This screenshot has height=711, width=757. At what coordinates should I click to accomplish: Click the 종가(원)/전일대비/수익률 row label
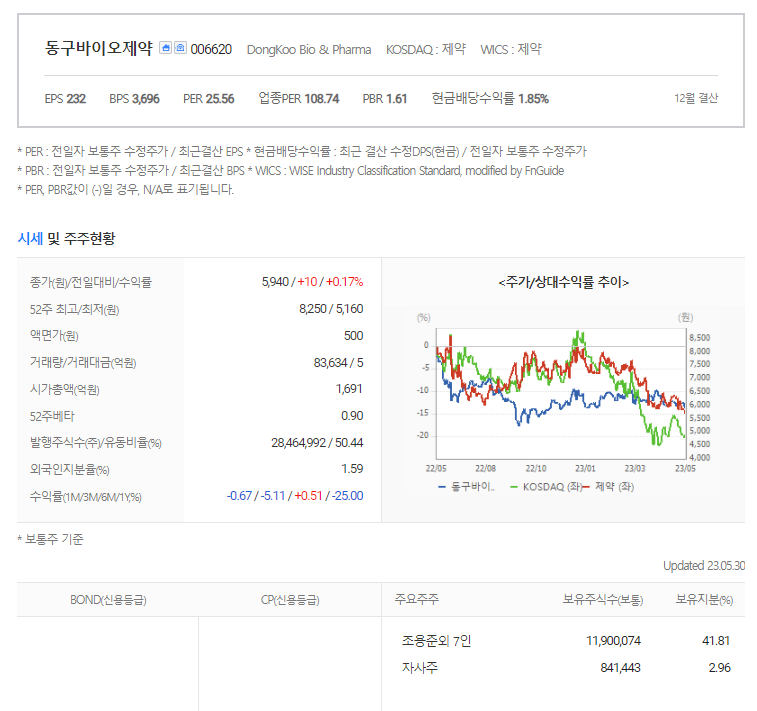[91, 282]
